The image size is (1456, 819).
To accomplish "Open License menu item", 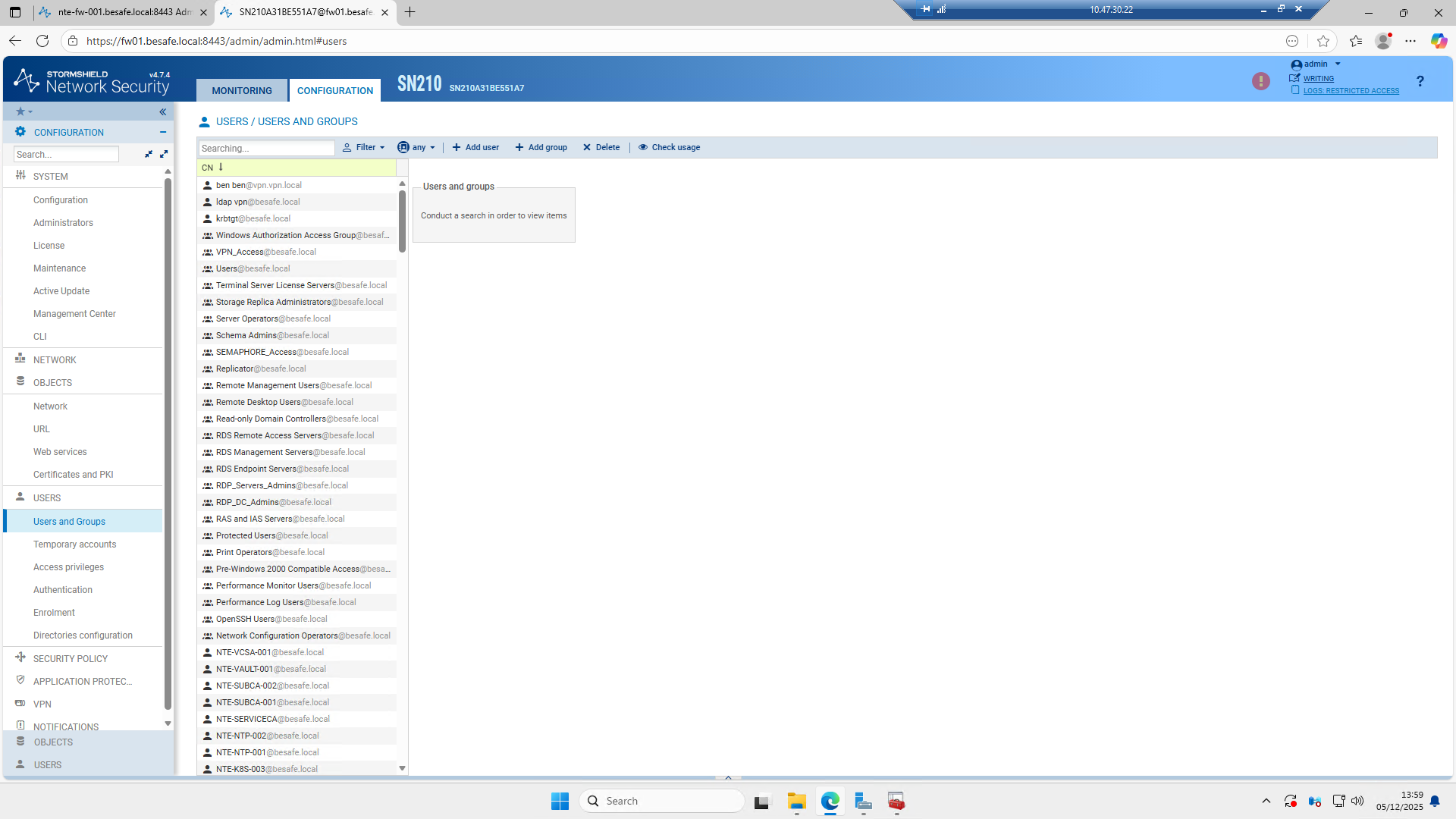I will coord(49,246).
